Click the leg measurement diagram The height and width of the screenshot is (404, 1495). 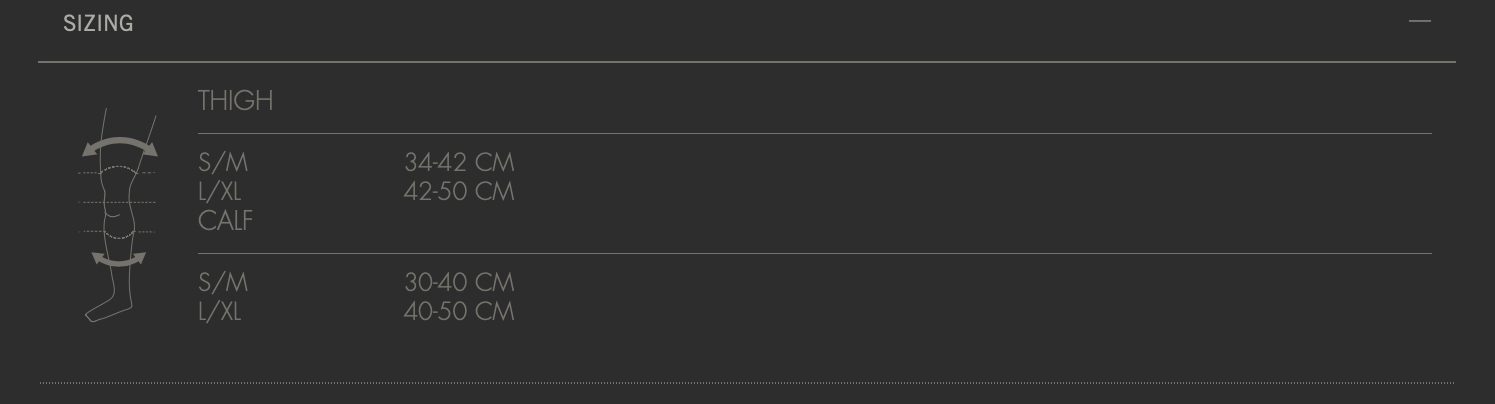[118, 215]
